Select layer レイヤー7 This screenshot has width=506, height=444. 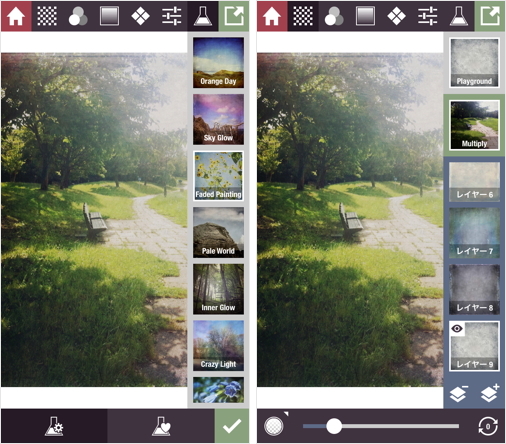click(x=474, y=233)
